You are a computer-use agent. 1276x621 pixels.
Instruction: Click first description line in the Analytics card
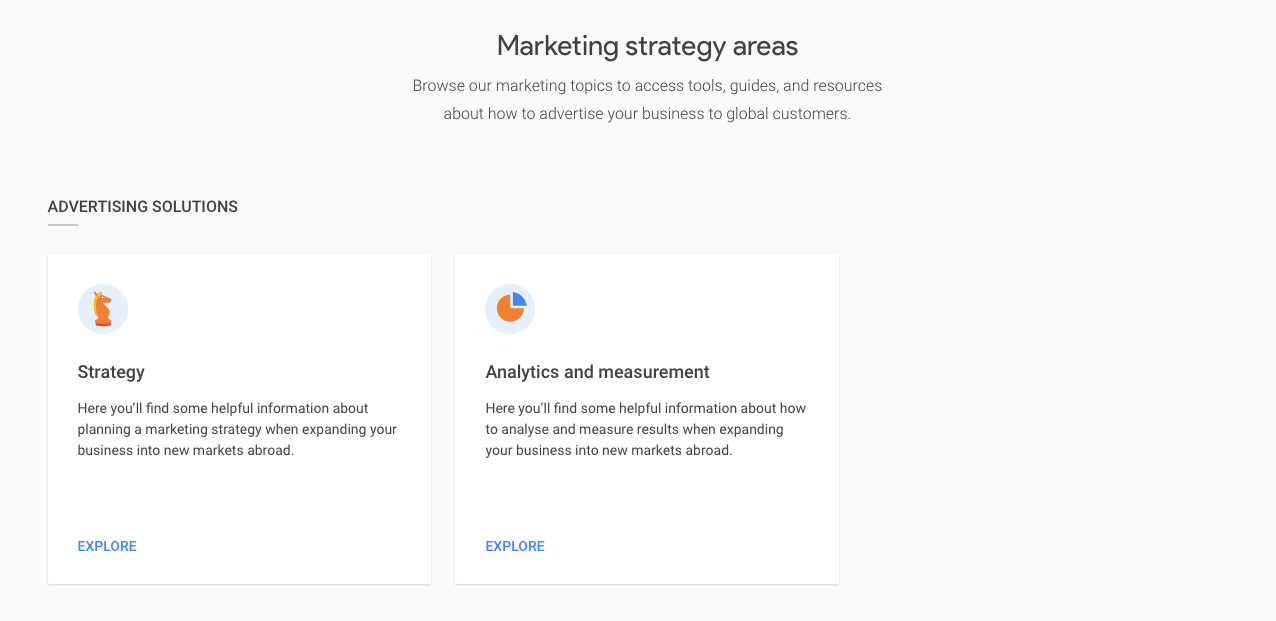pos(645,408)
